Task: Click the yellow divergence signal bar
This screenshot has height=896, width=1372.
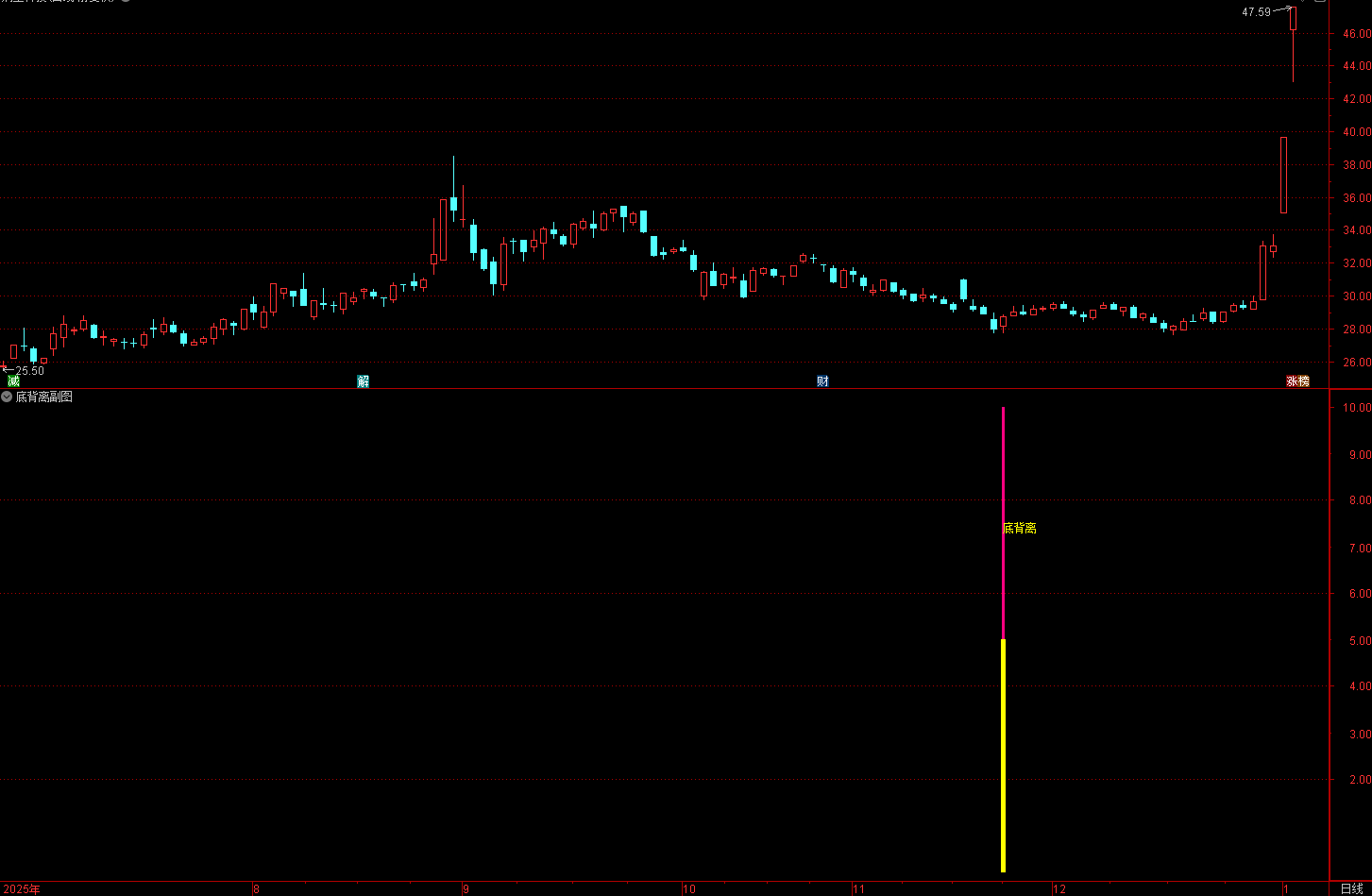Action: click(x=1003, y=755)
